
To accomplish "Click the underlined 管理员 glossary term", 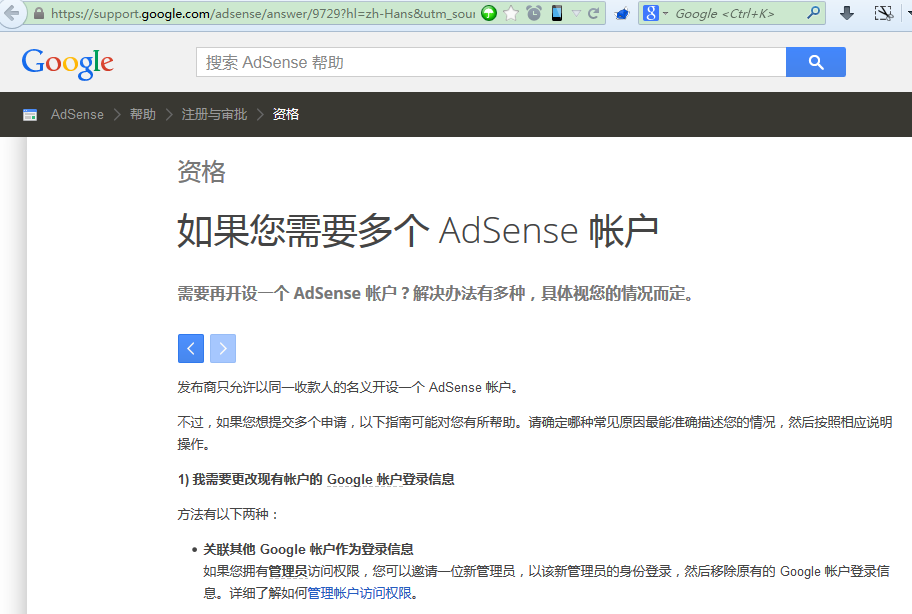I will 287,572.
